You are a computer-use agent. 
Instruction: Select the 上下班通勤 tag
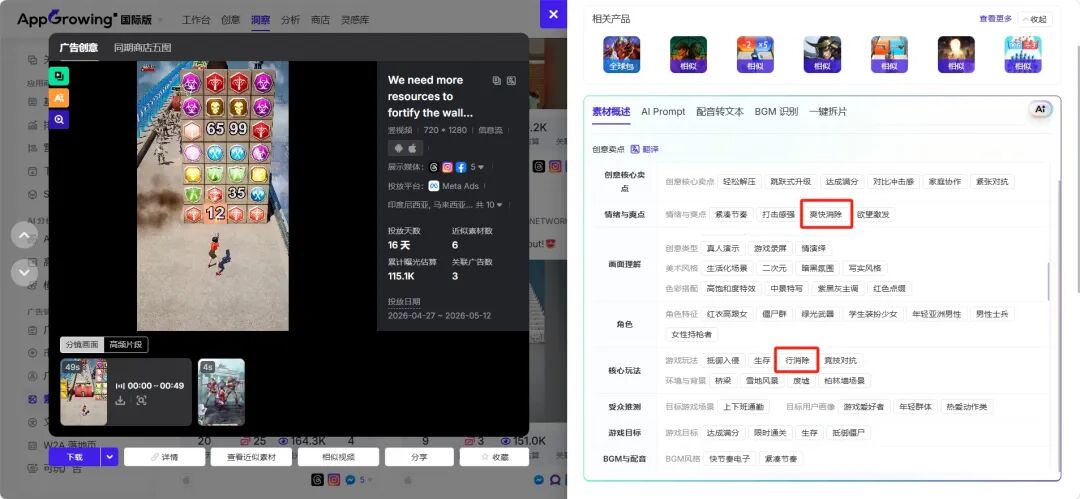pyautogui.click(x=744, y=407)
